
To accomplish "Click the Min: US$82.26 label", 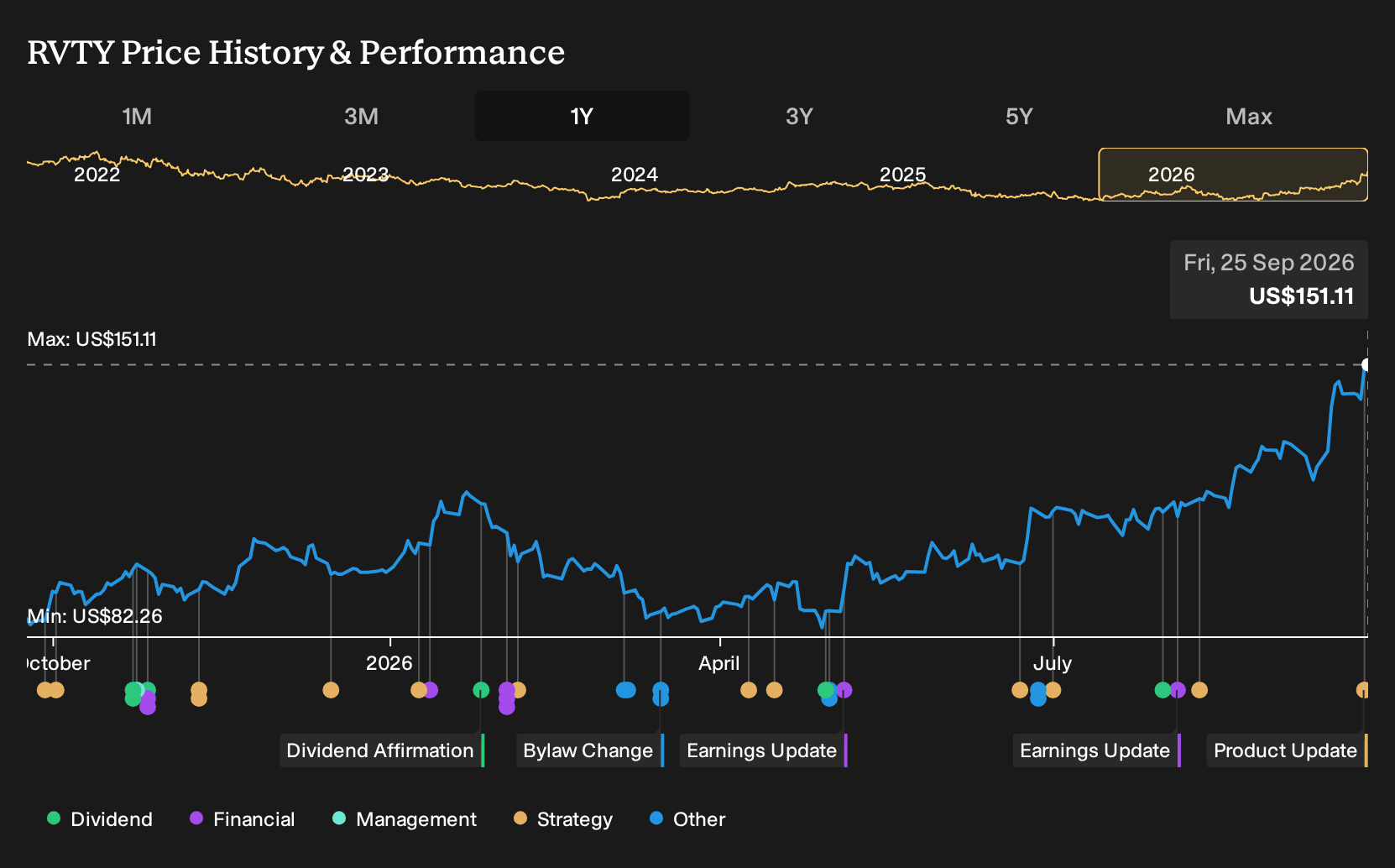I will click(95, 616).
